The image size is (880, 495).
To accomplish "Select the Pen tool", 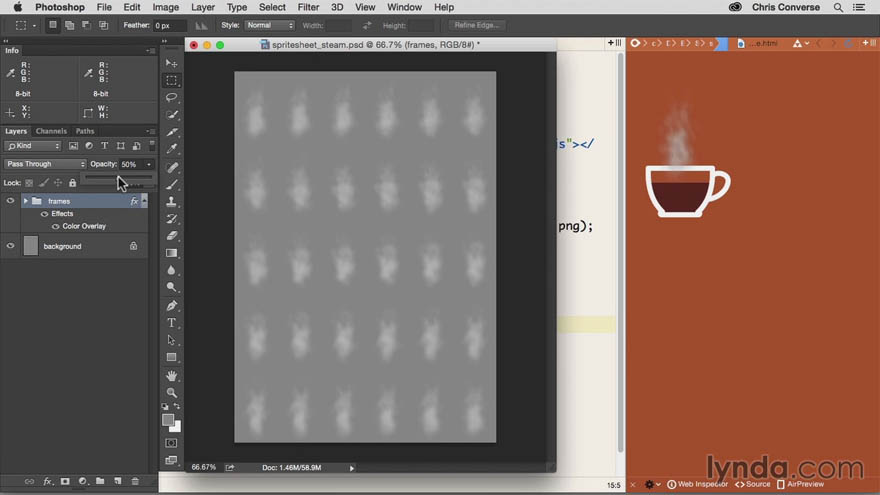I will (172, 306).
